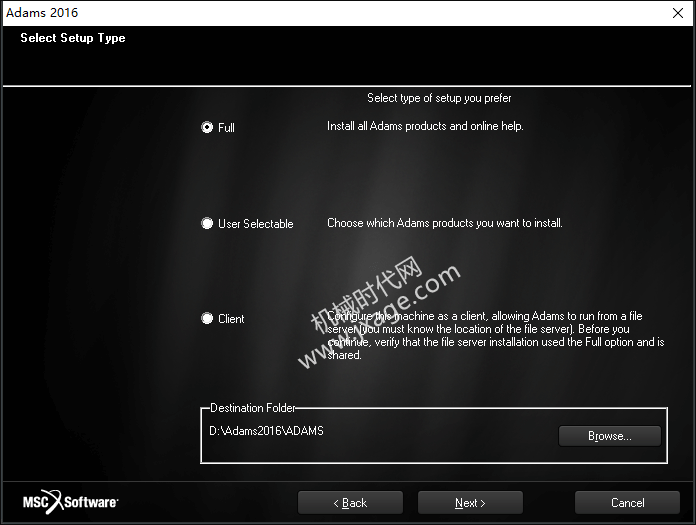696x525 pixels.
Task: Click the 'Select Setup Type' heading
Action: pos(73,38)
